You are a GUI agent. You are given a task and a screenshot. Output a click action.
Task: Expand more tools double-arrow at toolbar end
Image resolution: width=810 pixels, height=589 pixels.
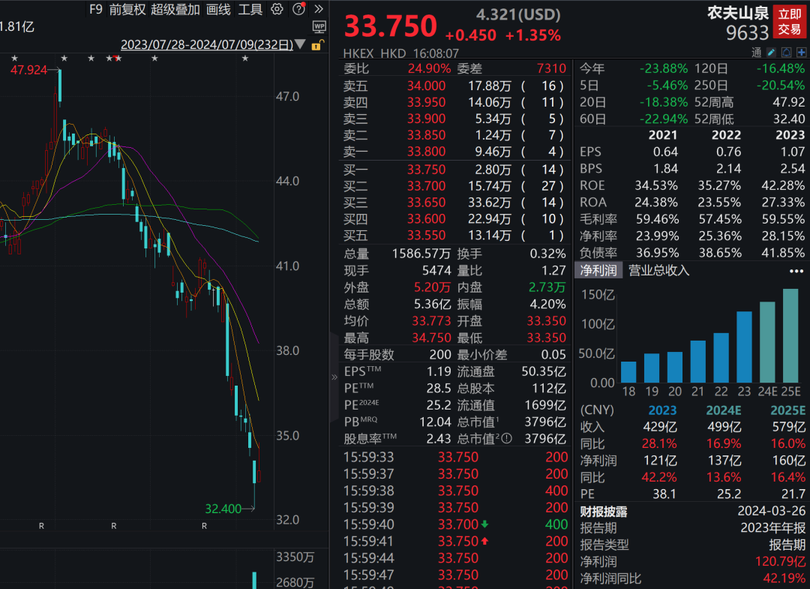click(318, 9)
